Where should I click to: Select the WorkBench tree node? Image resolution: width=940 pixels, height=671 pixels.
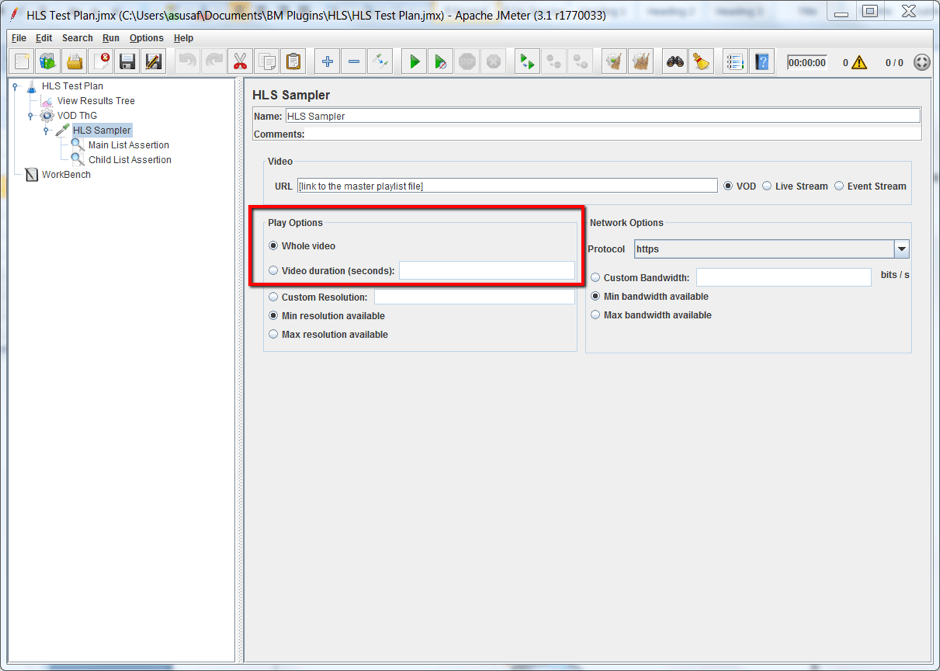click(66, 174)
